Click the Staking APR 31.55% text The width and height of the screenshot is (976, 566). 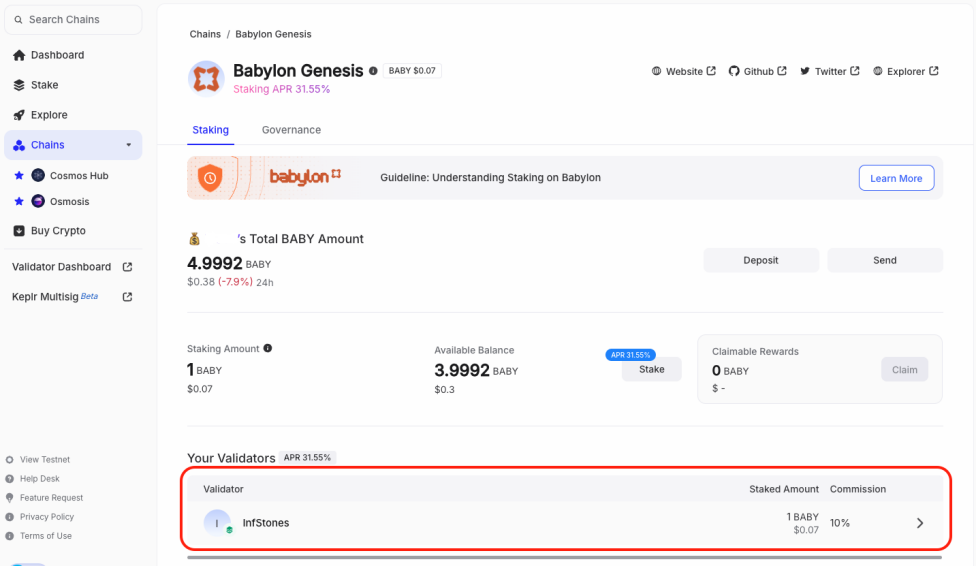click(281, 89)
